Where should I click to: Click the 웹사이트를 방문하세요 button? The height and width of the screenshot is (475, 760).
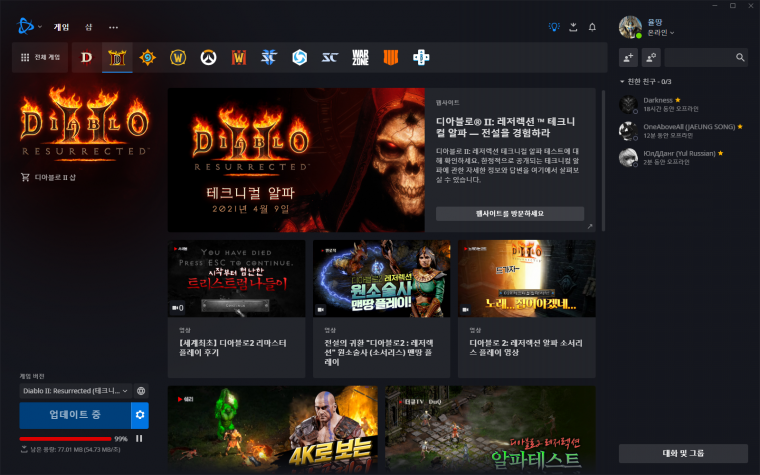tap(510, 214)
